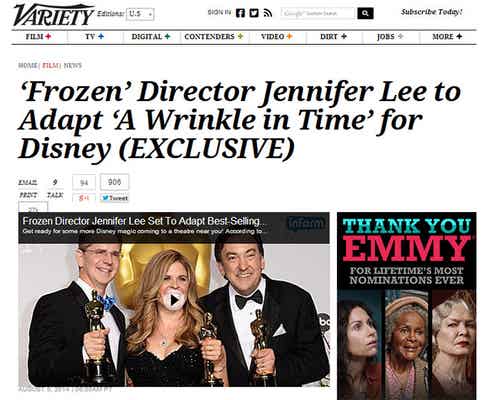Open the Thank You Emmy advertisement
Image resolution: width=496 pixels, height=400 pixels.
407,306
